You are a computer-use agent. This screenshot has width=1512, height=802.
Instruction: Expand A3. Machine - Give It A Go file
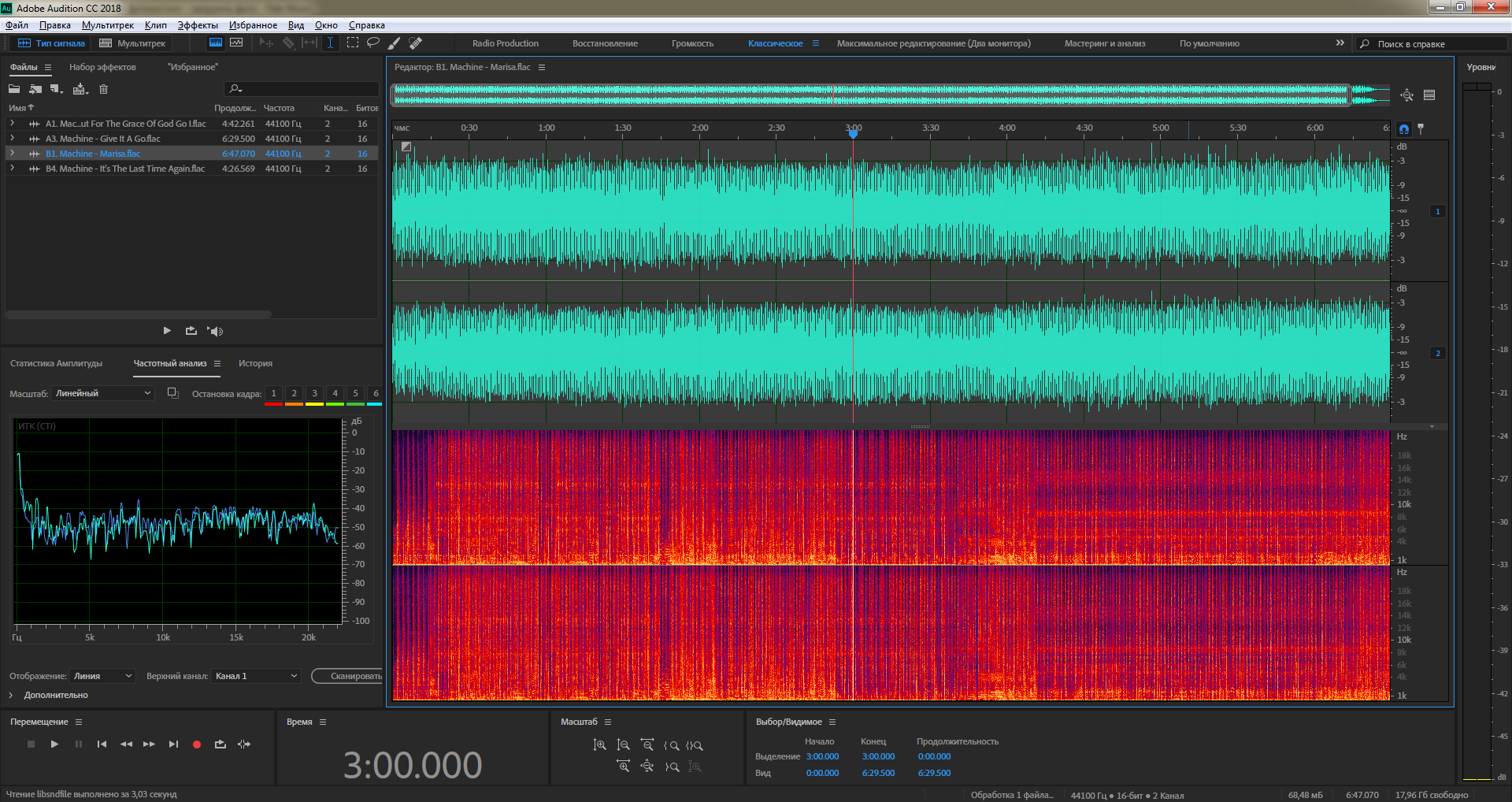(13, 139)
